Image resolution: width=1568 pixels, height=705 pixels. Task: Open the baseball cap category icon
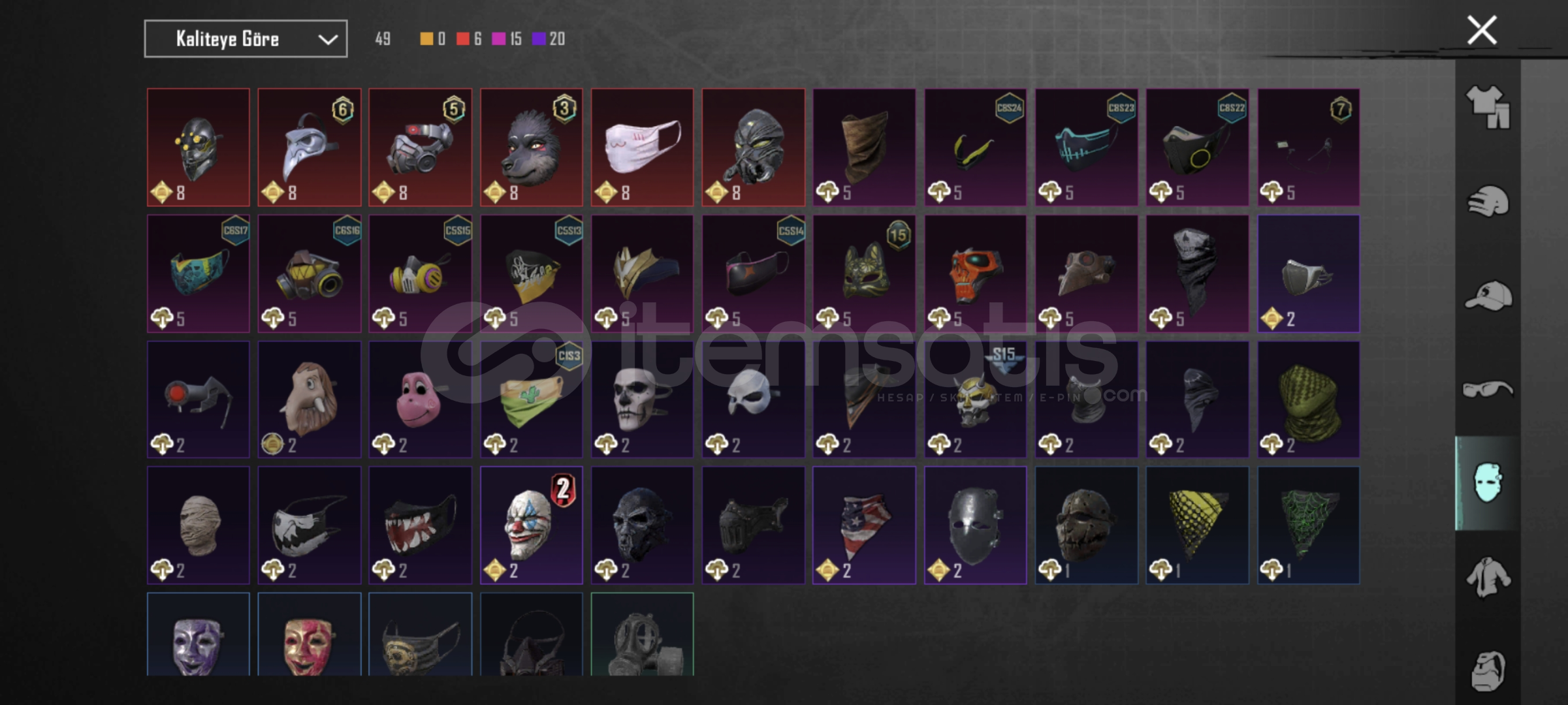point(1488,295)
